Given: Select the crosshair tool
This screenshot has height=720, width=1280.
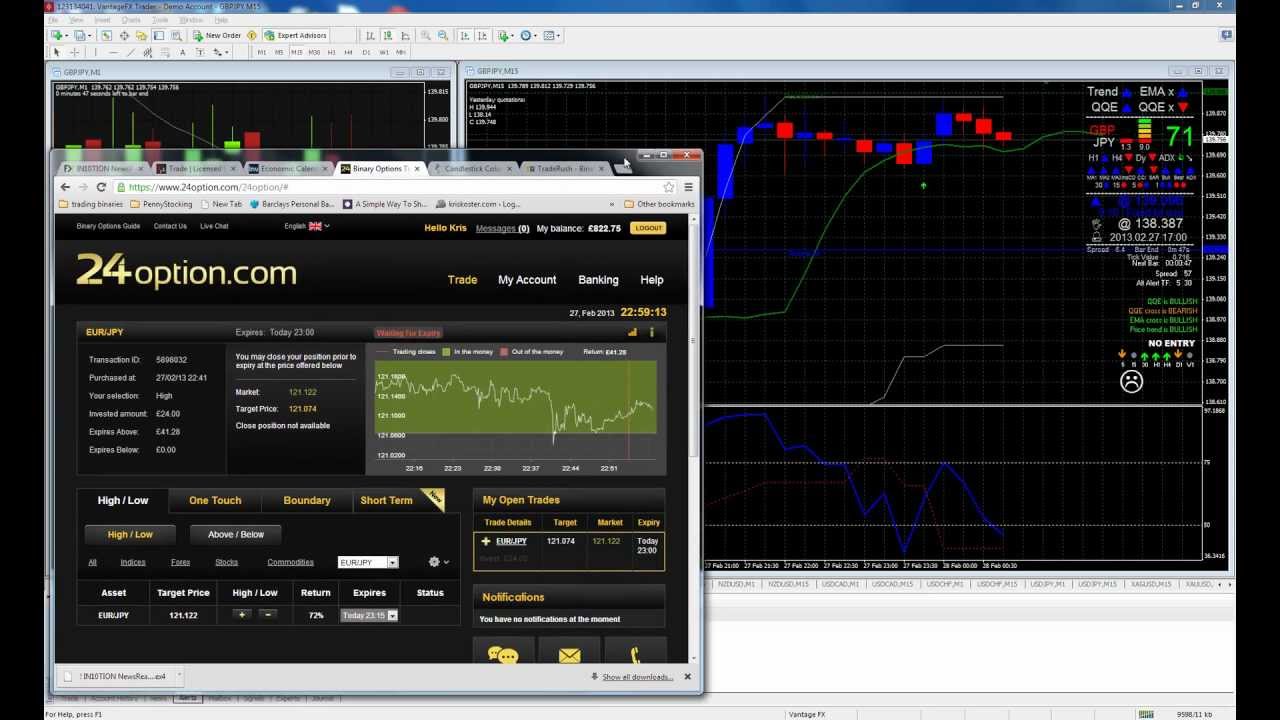Looking at the screenshot, I should pyautogui.click(x=74, y=52).
